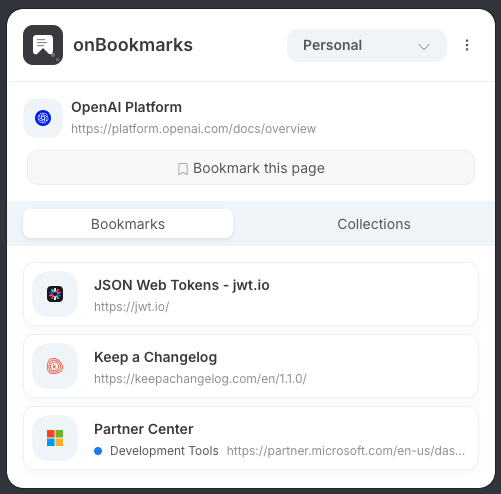Click the keepachangelog.com/en/1.1.0/ URL text
Screen dimensions: 501x494
tap(200, 379)
